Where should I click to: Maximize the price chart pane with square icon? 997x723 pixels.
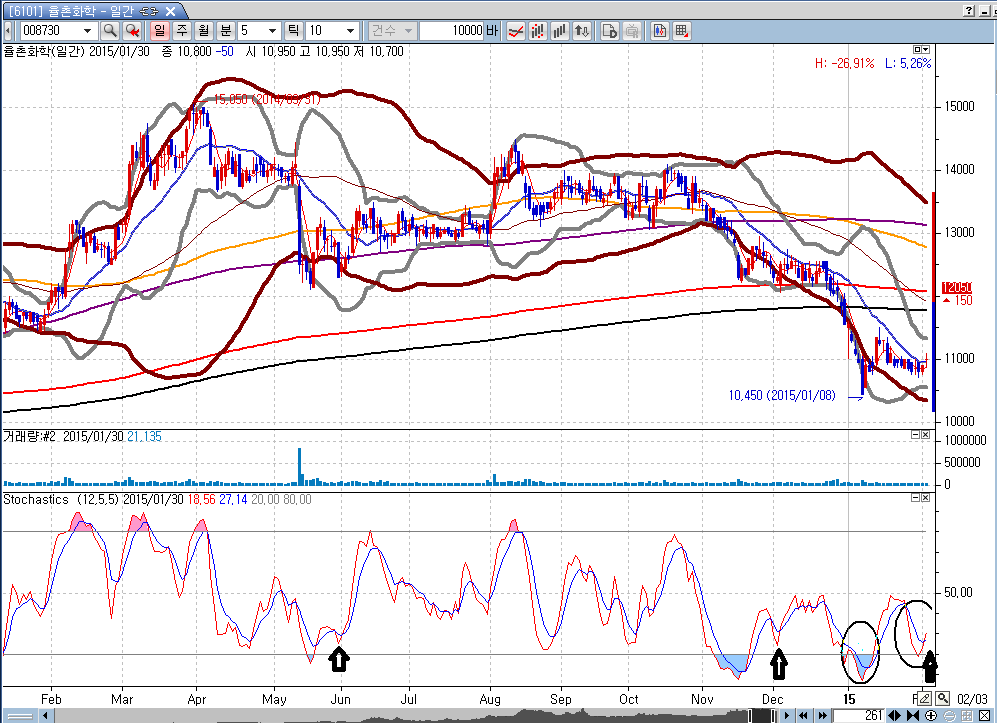(917, 50)
